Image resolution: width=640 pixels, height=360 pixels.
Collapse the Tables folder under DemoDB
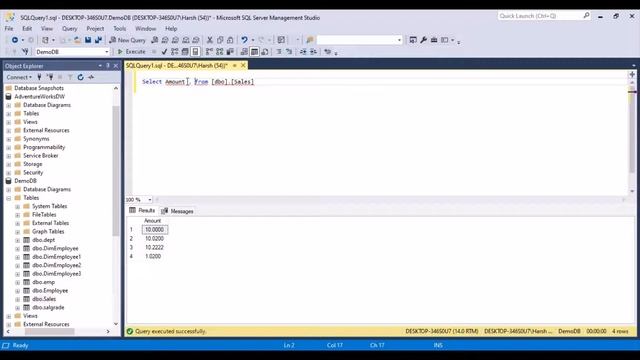pos(9,198)
